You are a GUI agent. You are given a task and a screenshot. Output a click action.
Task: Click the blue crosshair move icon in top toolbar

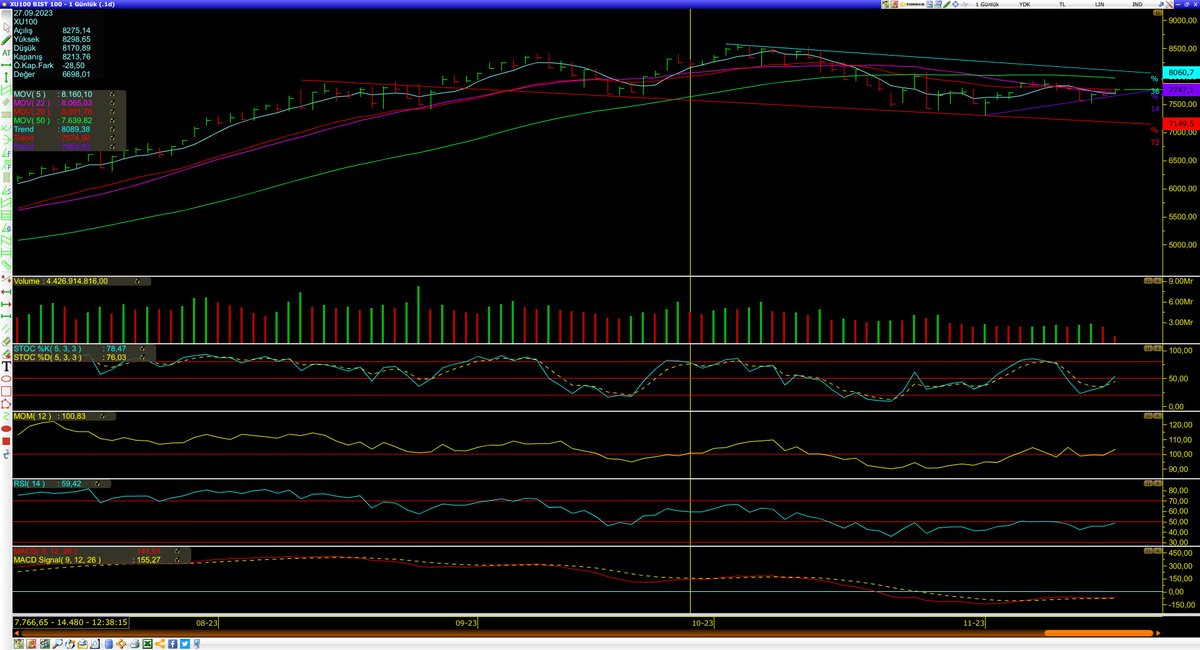(x=956, y=5)
